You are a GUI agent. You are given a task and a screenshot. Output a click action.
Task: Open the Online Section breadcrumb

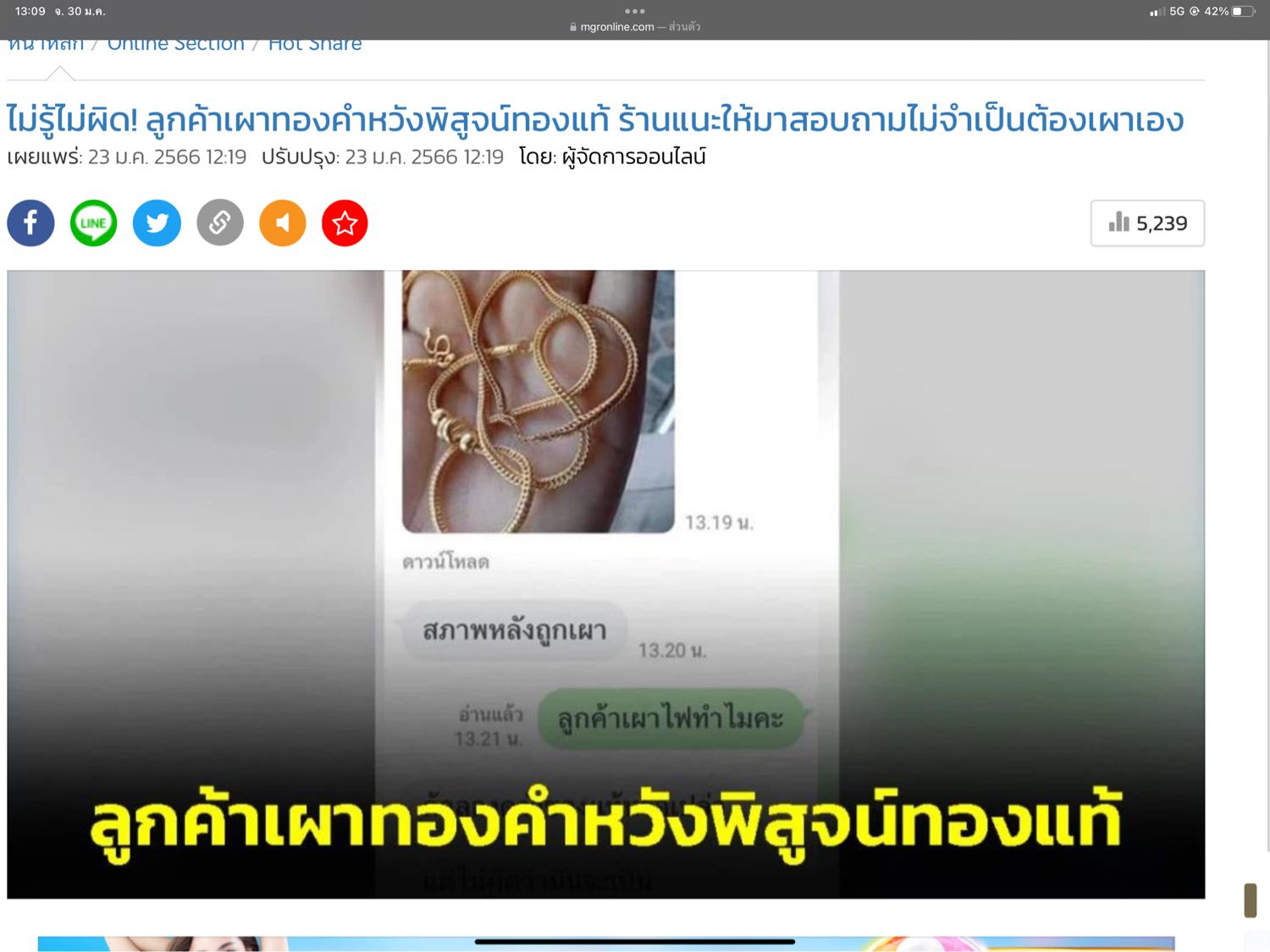pos(175,44)
